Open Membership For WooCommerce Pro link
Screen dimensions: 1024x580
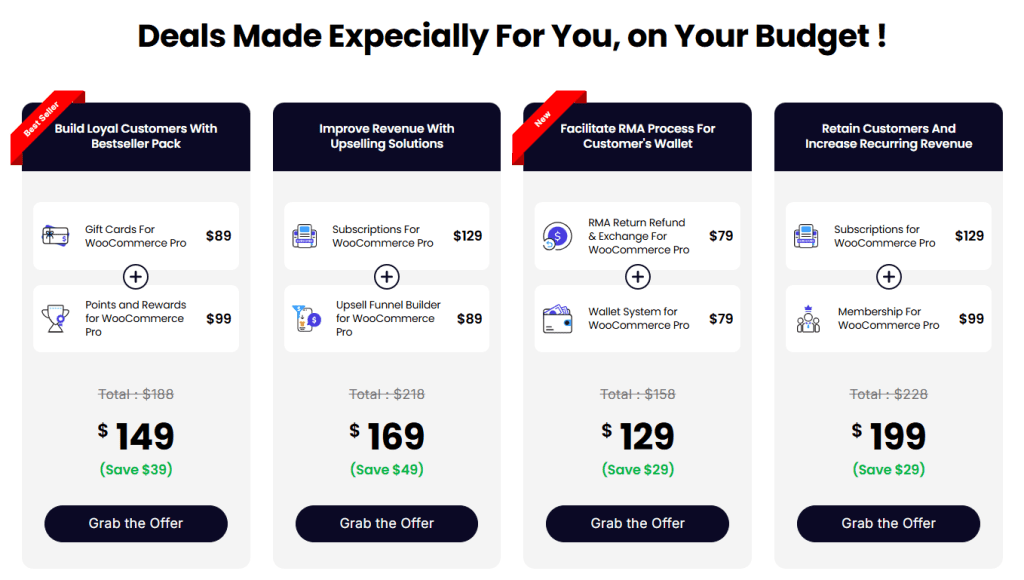click(x=888, y=319)
